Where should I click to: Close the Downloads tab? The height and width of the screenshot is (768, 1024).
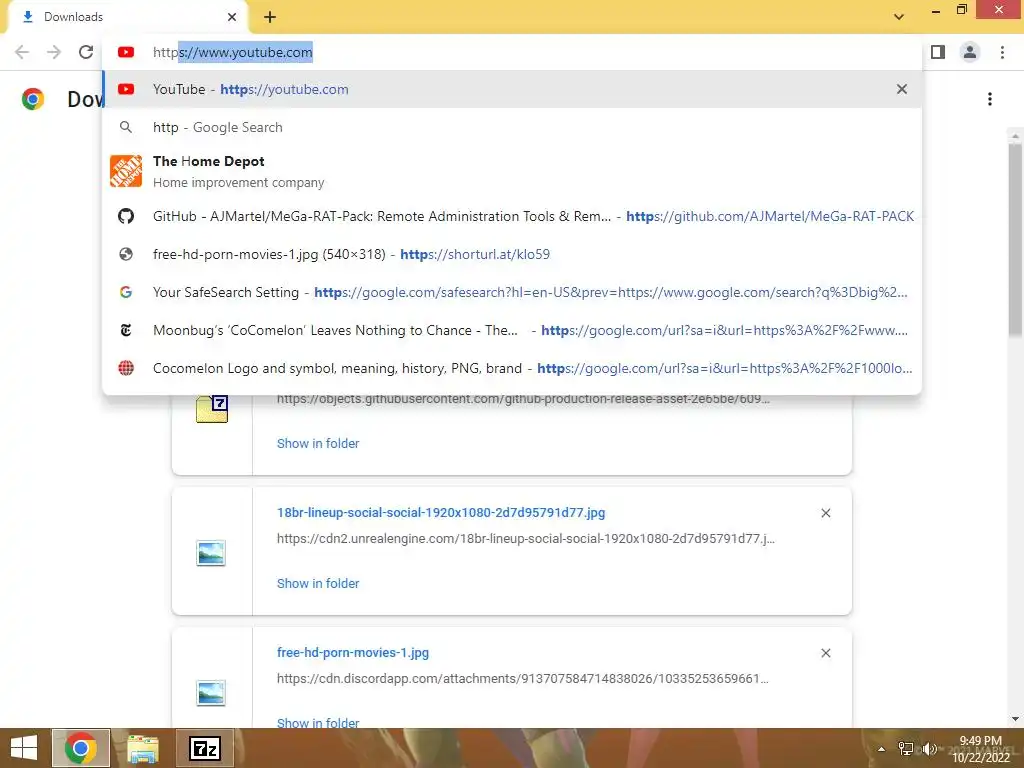pos(232,17)
